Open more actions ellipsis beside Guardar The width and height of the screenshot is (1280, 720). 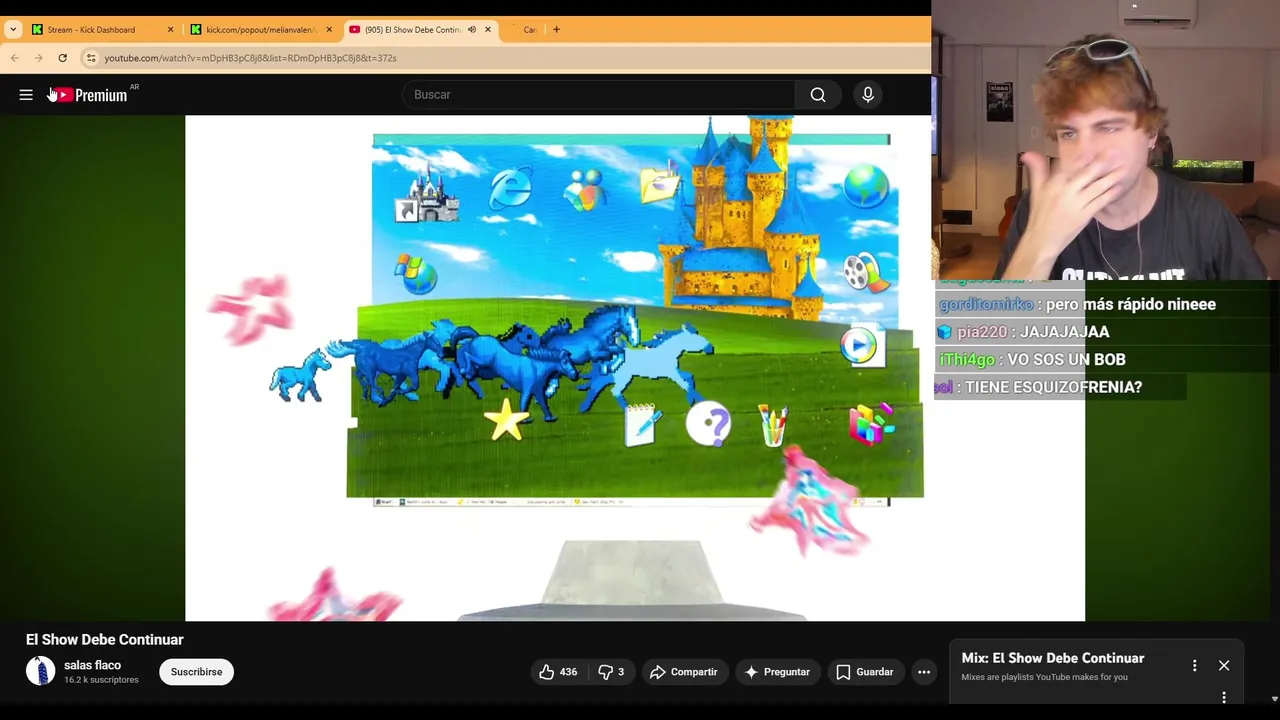tap(924, 672)
